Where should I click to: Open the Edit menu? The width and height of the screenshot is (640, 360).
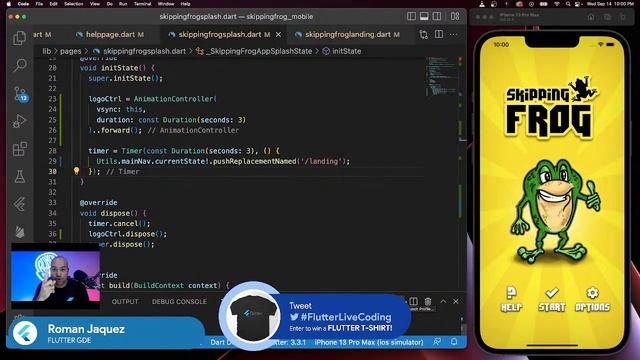pyautogui.click(x=53, y=4)
